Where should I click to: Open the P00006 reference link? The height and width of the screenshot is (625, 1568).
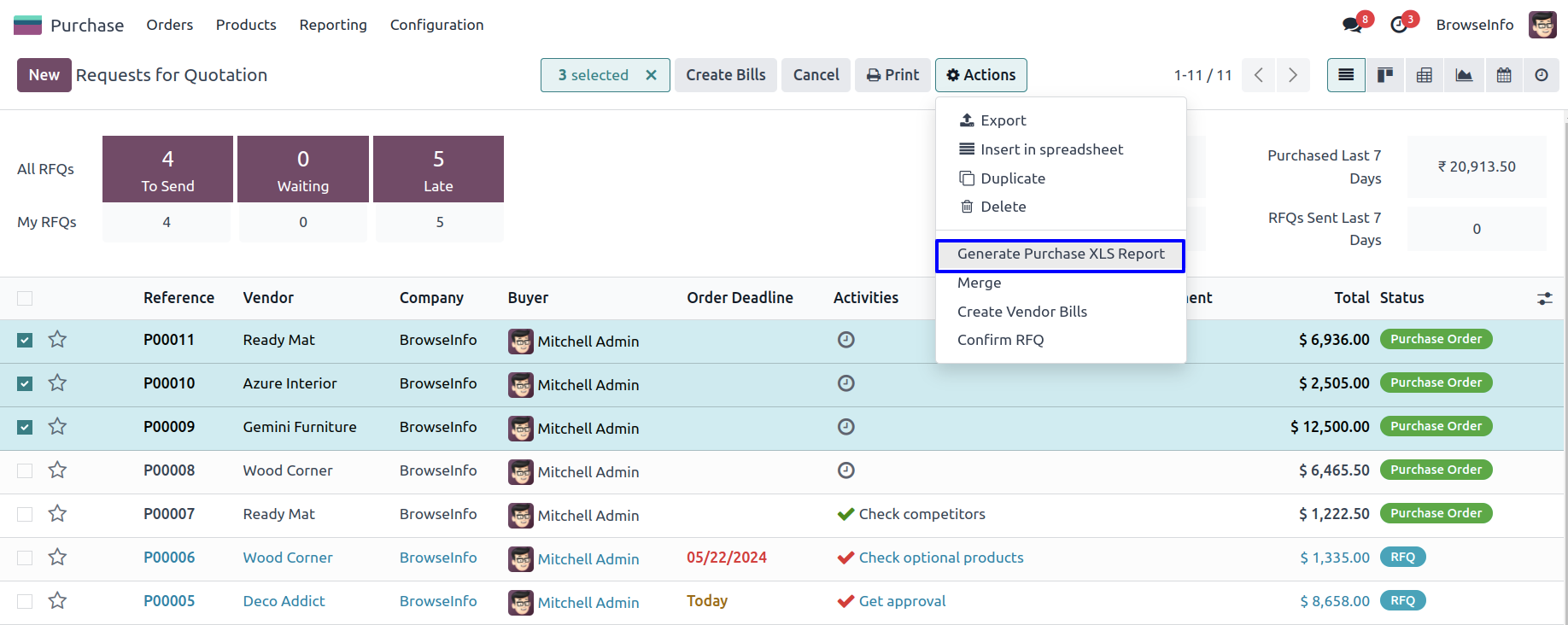[169, 558]
